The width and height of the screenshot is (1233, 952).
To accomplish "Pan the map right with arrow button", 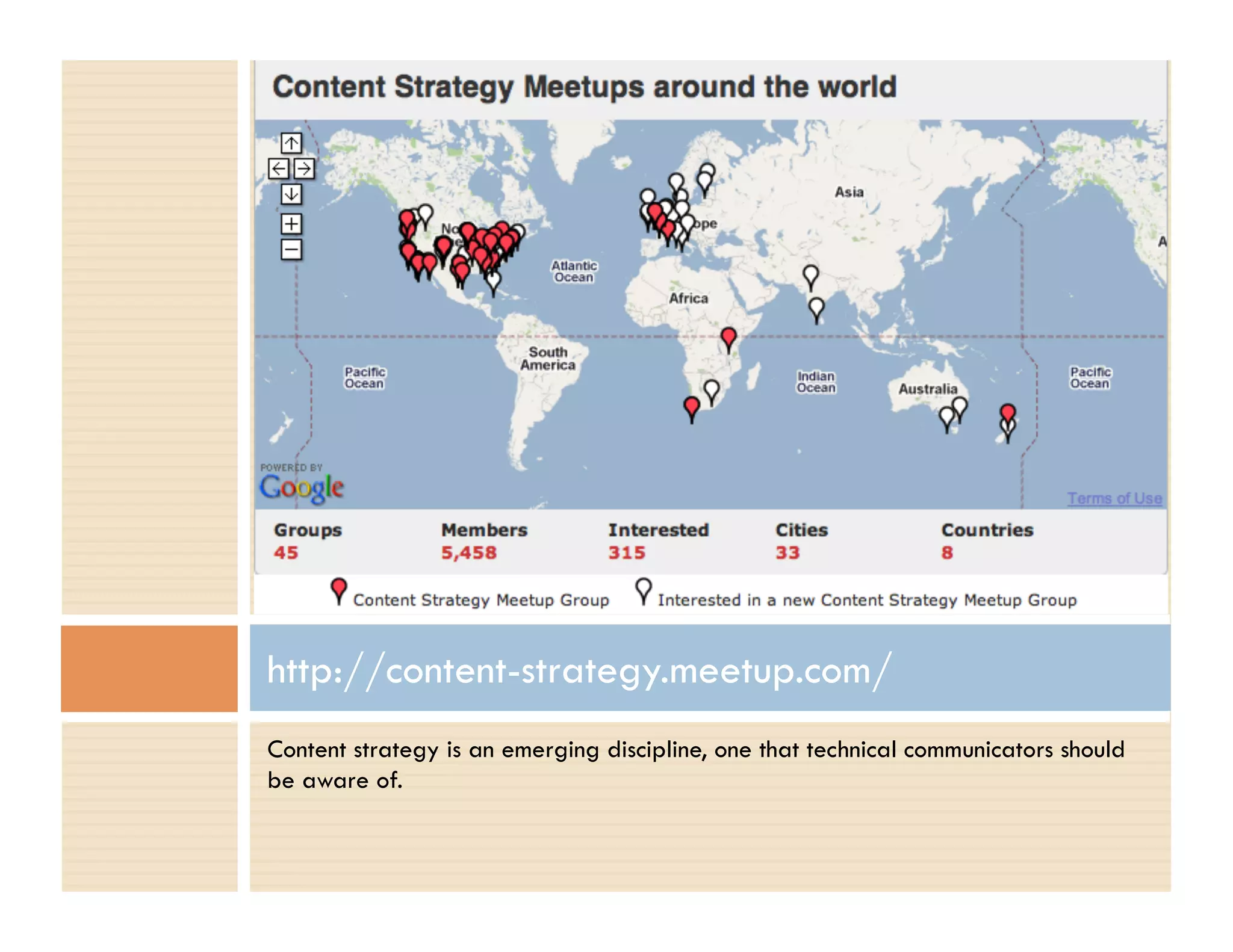I will [x=305, y=168].
